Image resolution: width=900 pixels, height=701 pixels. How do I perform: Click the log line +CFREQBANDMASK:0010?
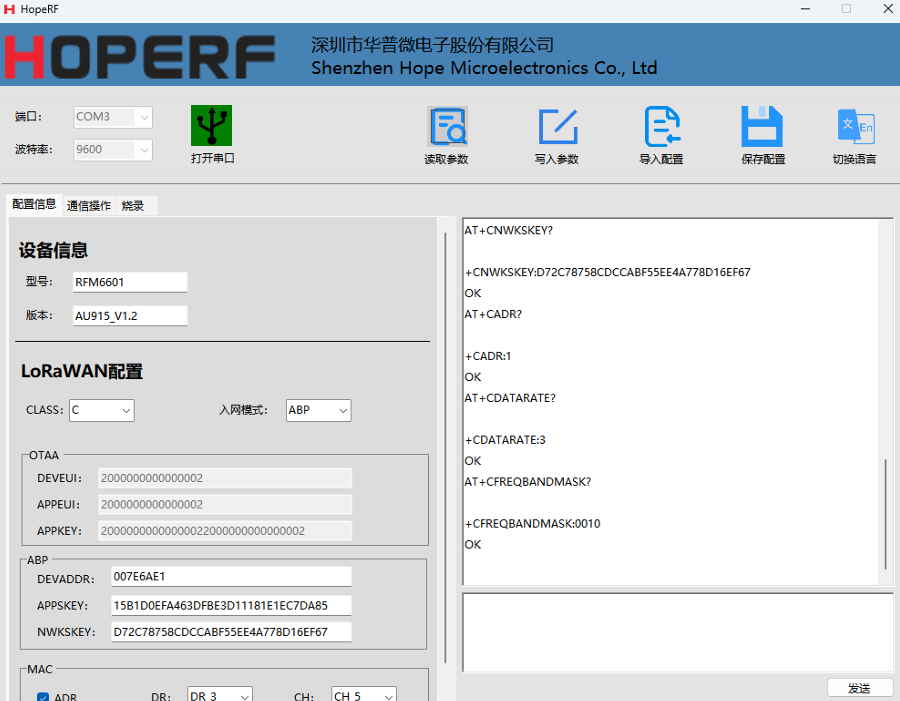(532, 524)
